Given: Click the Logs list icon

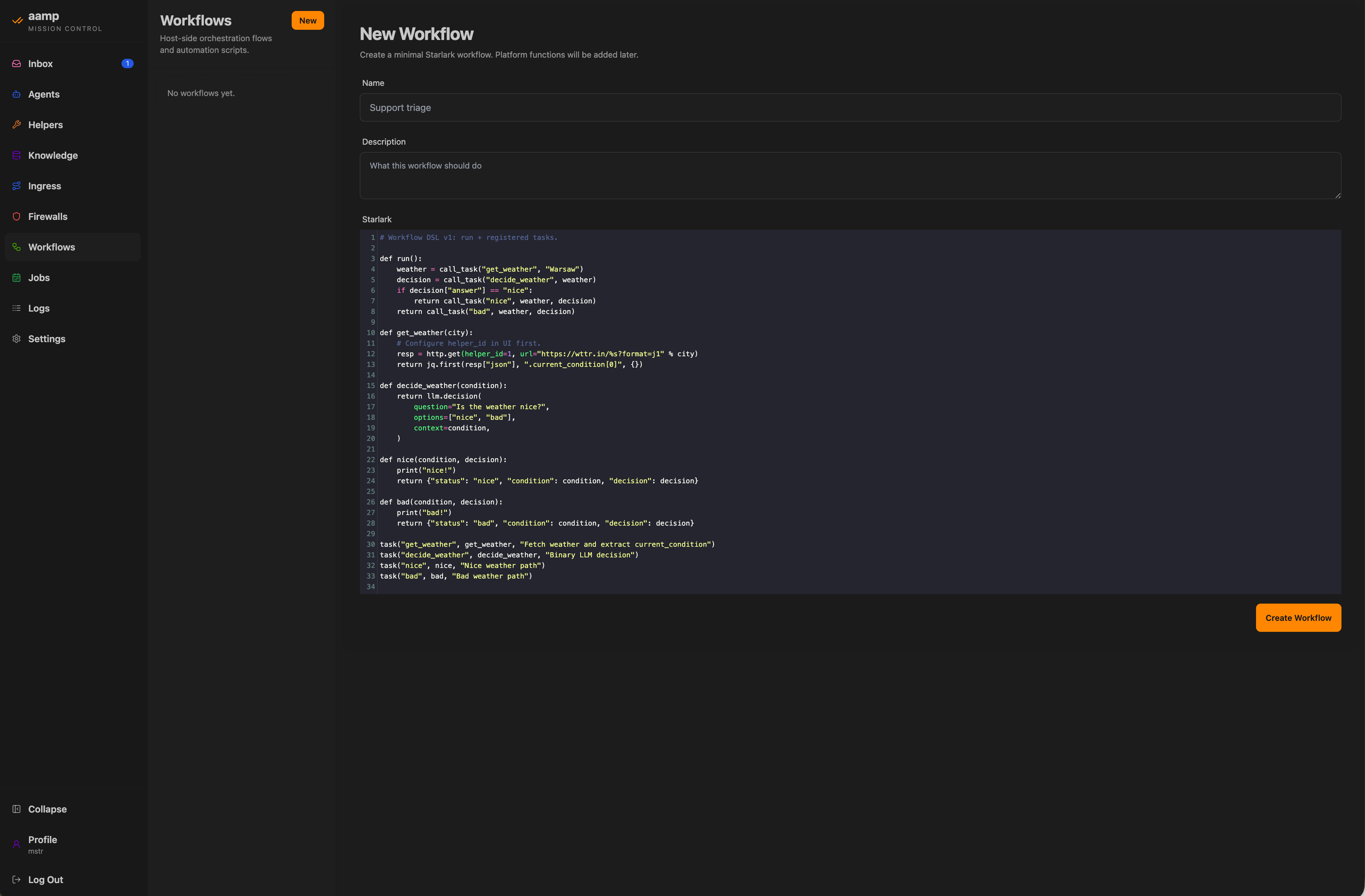Looking at the screenshot, I should (16, 308).
